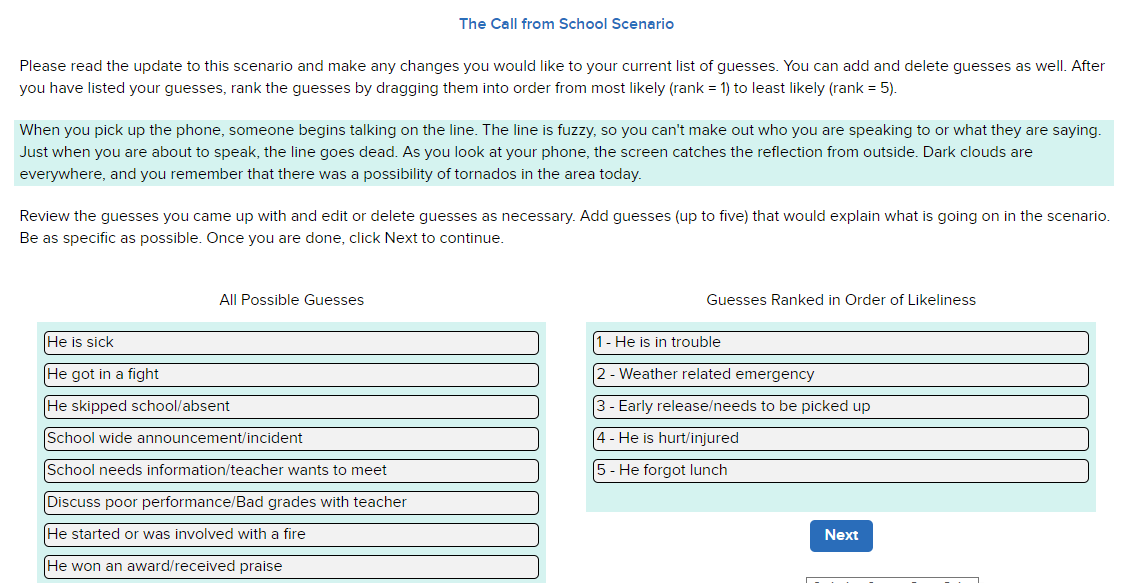The width and height of the screenshot is (1129, 583).
Task: Select rank 2 'Weather related emergency'
Action: click(x=840, y=375)
